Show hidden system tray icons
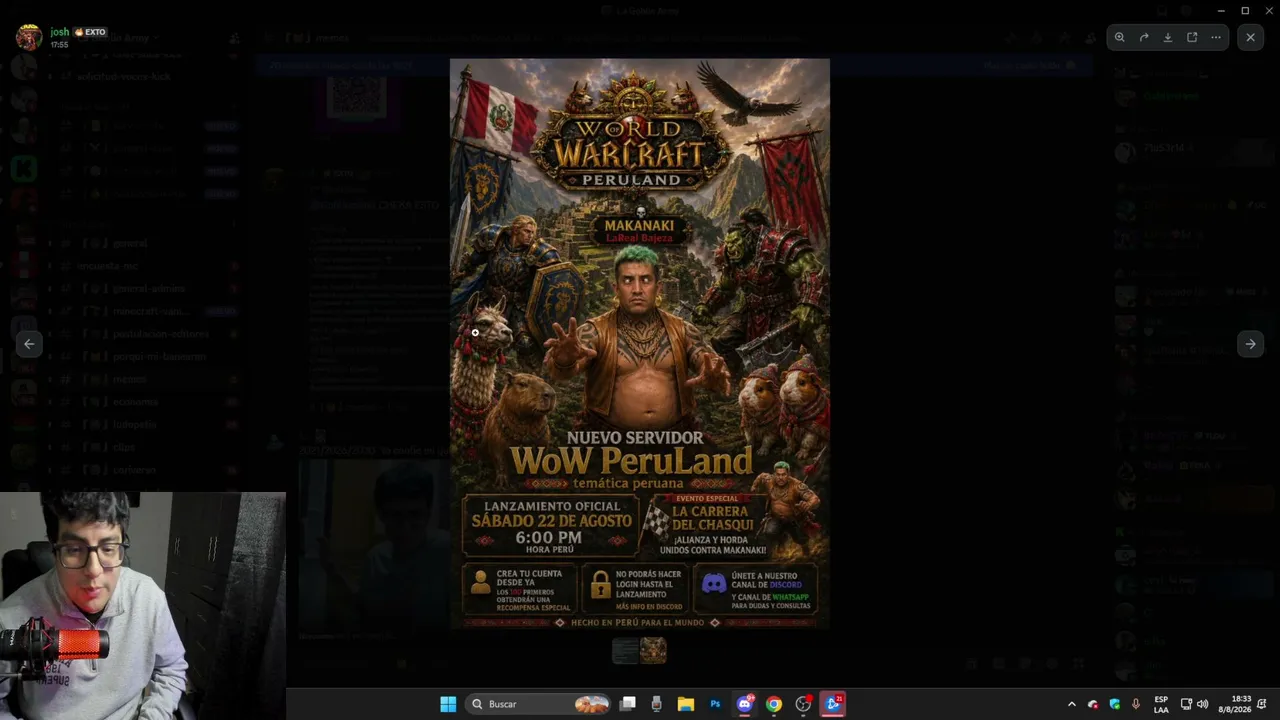This screenshot has width=1280, height=720. click(1072, 704)
